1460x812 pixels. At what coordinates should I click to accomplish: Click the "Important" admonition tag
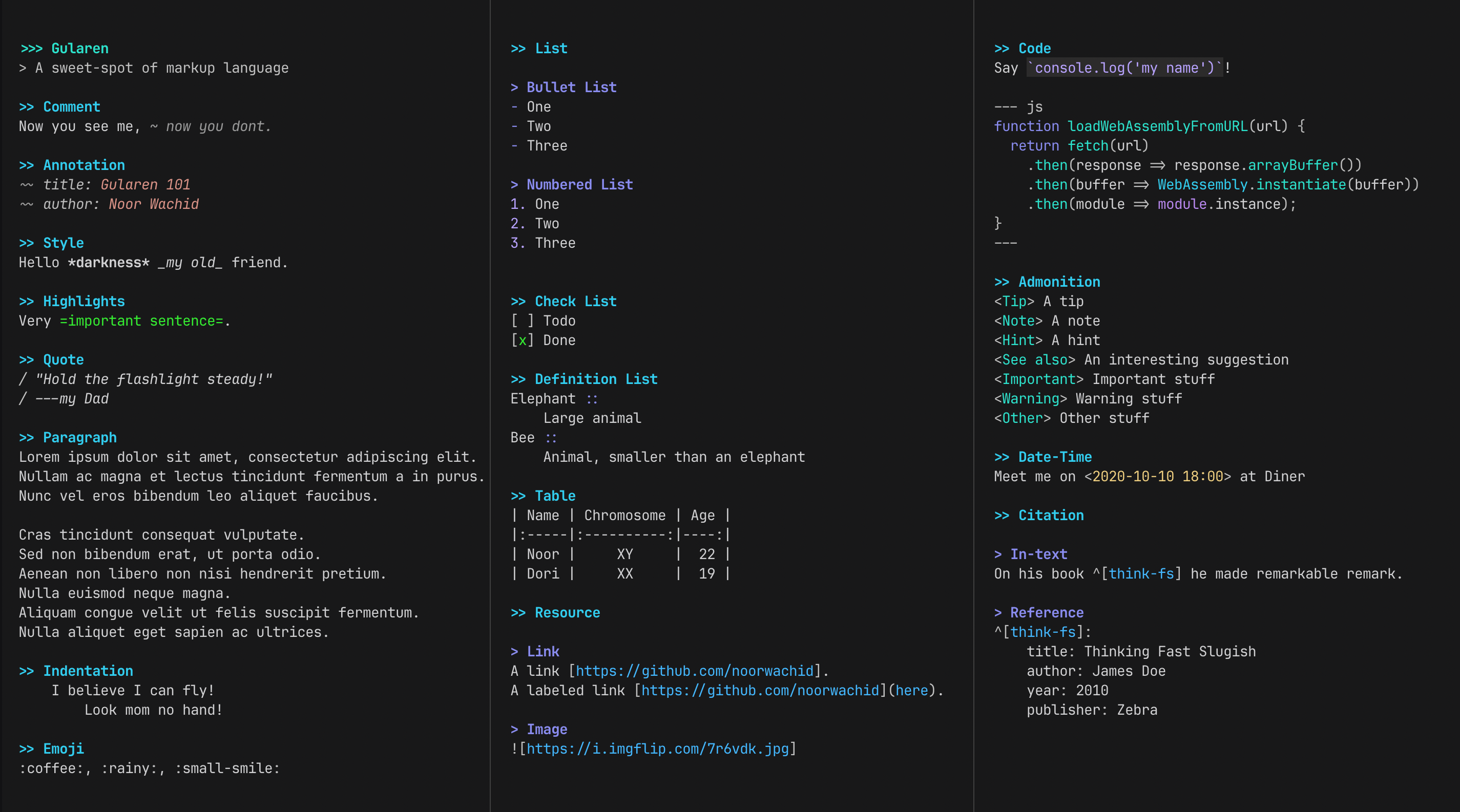(1039, 379)
